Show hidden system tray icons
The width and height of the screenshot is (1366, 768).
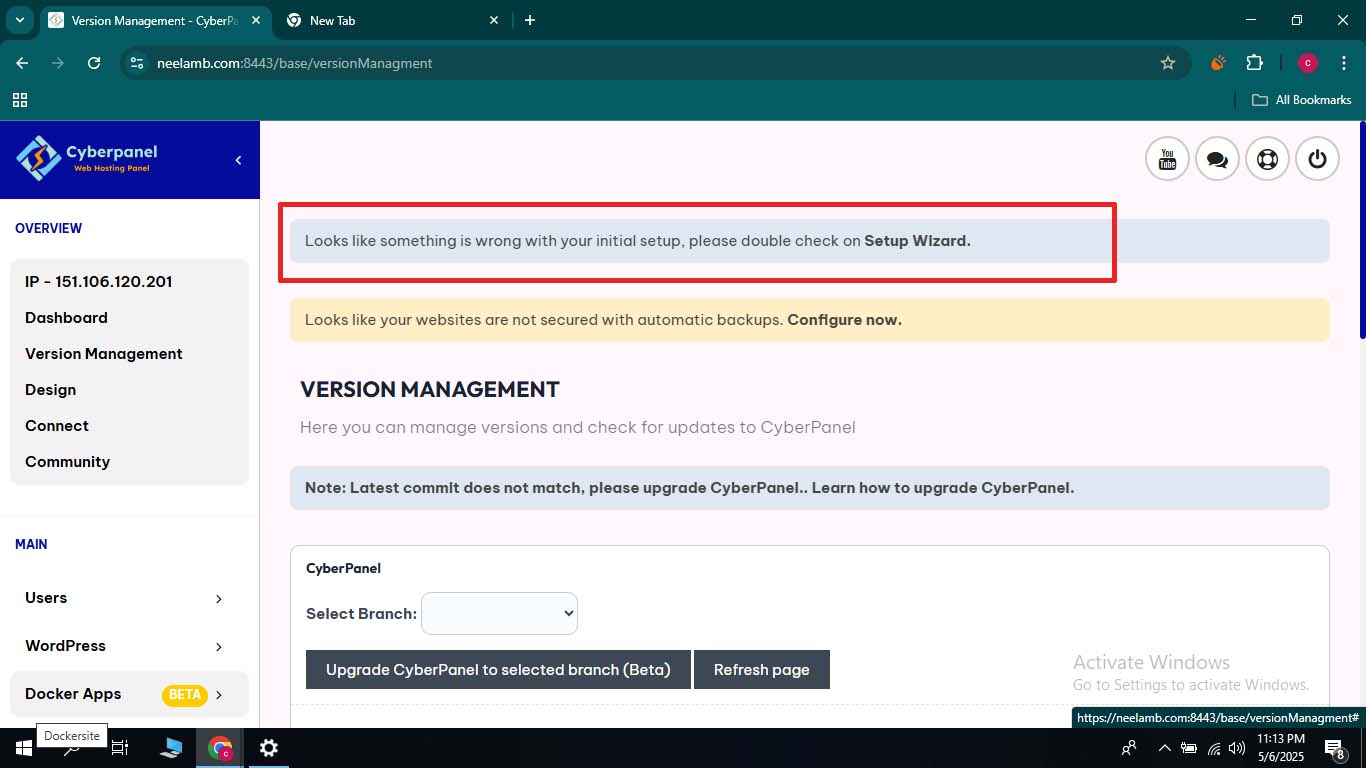tap(1164, 748)
